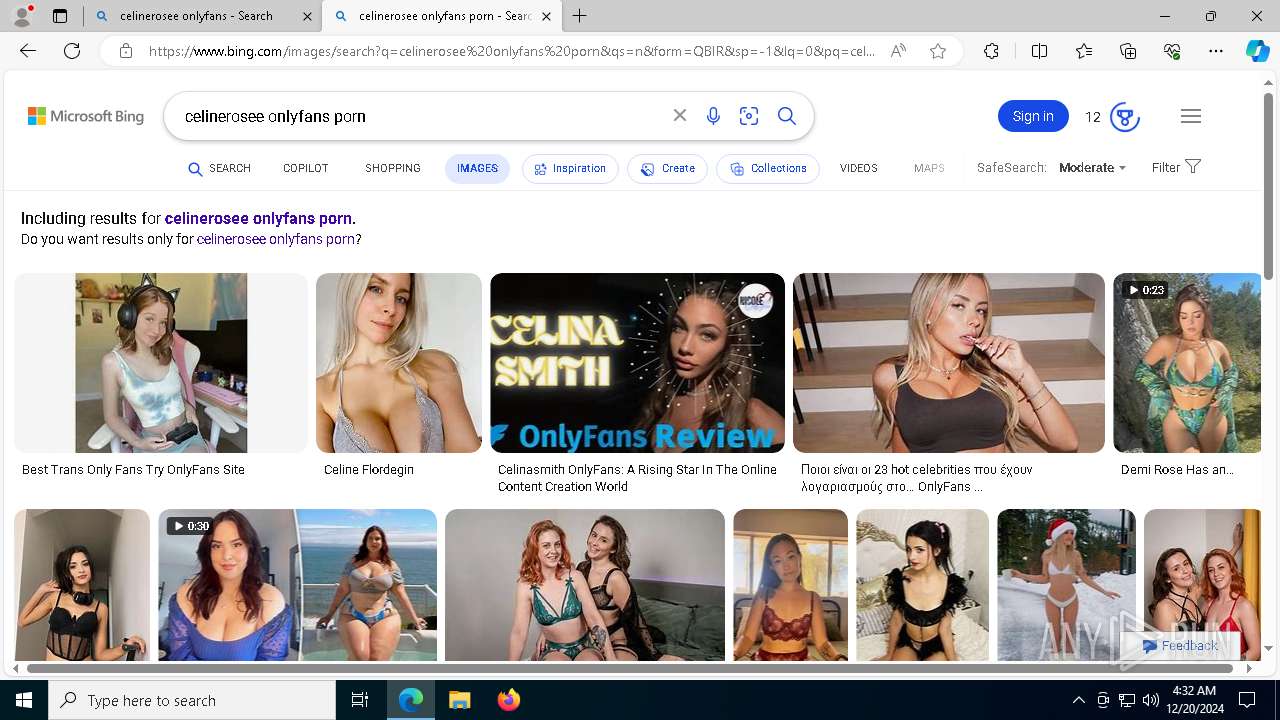Open Copilot sidebar icon

1257,51
